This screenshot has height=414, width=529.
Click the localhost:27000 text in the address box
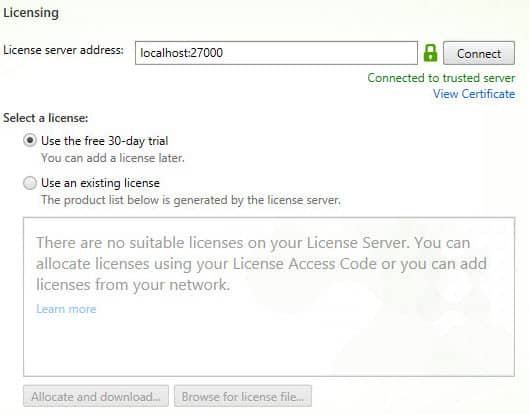point(182,53)
